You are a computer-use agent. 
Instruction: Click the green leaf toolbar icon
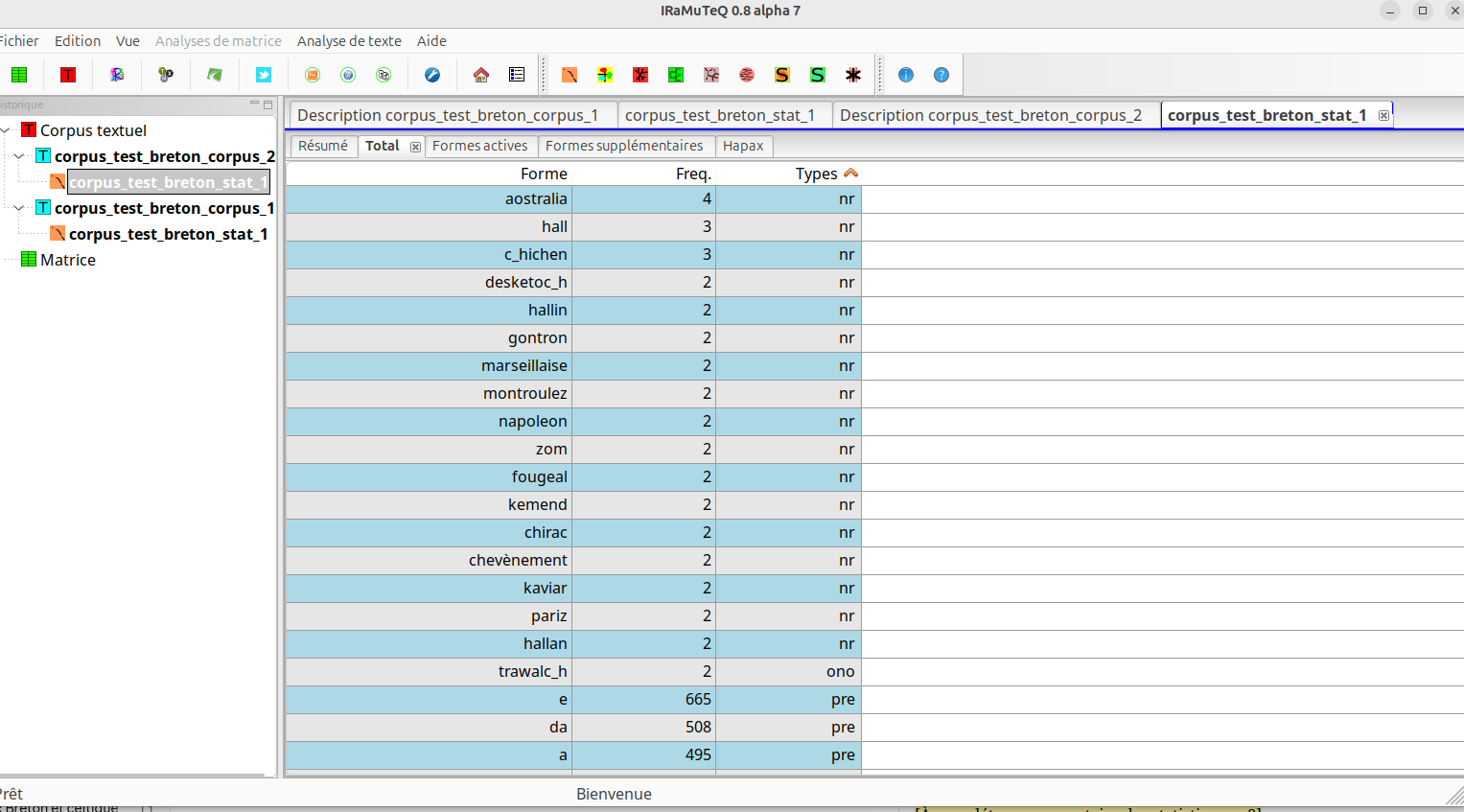[215, 75]
